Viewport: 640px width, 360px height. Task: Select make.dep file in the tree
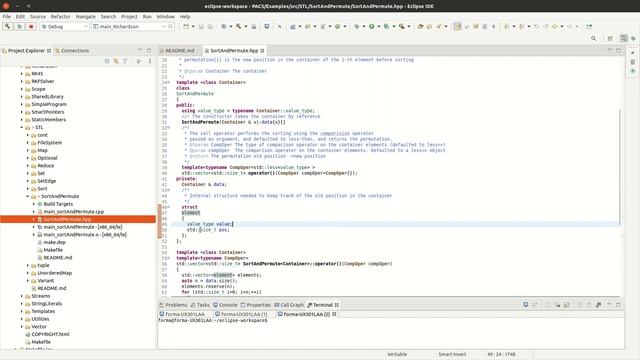[54, 242]
